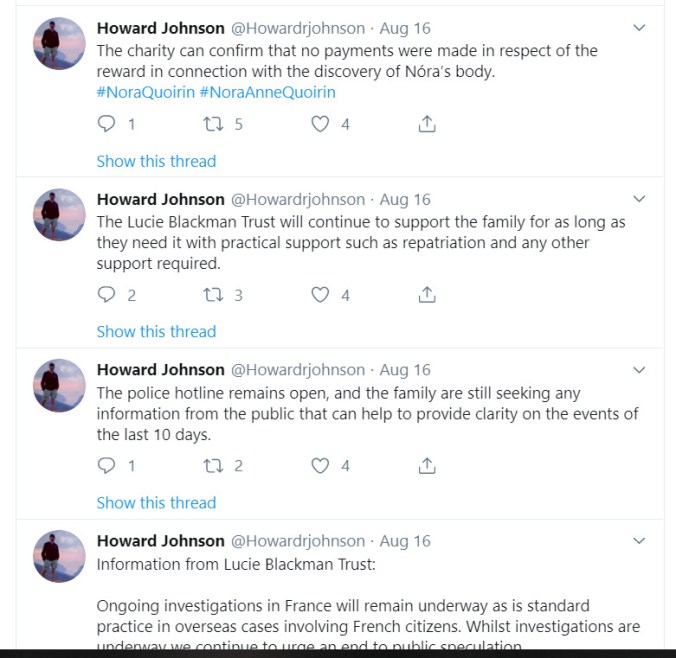Expand the chevron menu on the repatriation tweet
The width and height of the screenshot is (676, 658).
[640, 199]
